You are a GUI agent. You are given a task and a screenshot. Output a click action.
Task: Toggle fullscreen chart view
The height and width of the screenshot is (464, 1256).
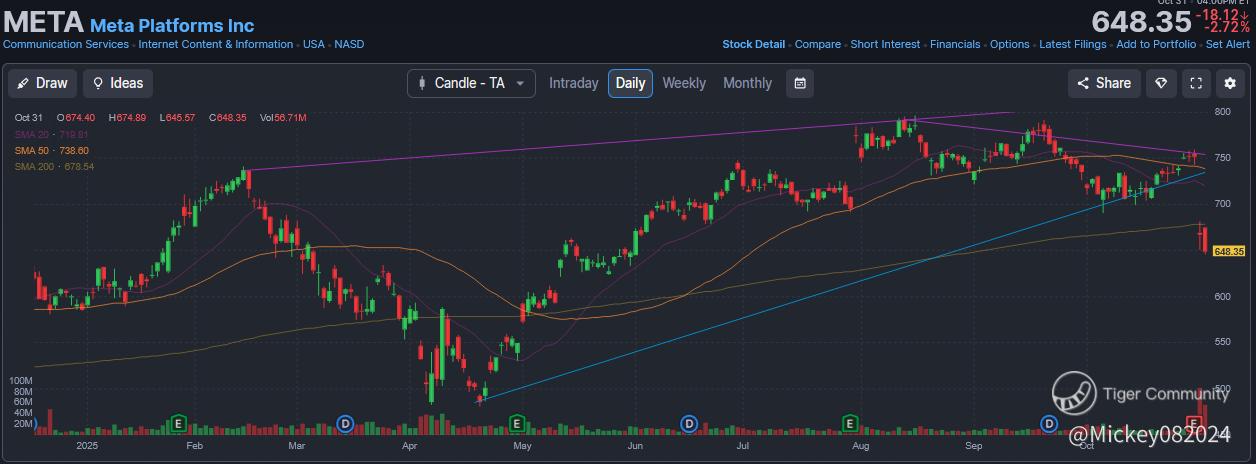pyautogui.click(x=1196, y=83)
